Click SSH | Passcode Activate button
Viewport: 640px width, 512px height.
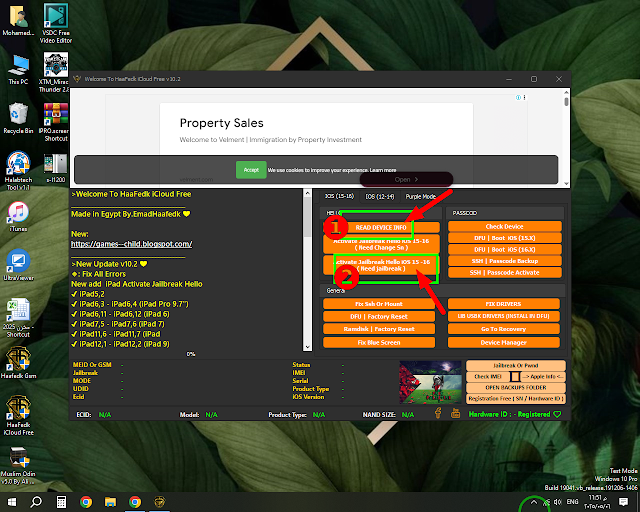(504, 272)
